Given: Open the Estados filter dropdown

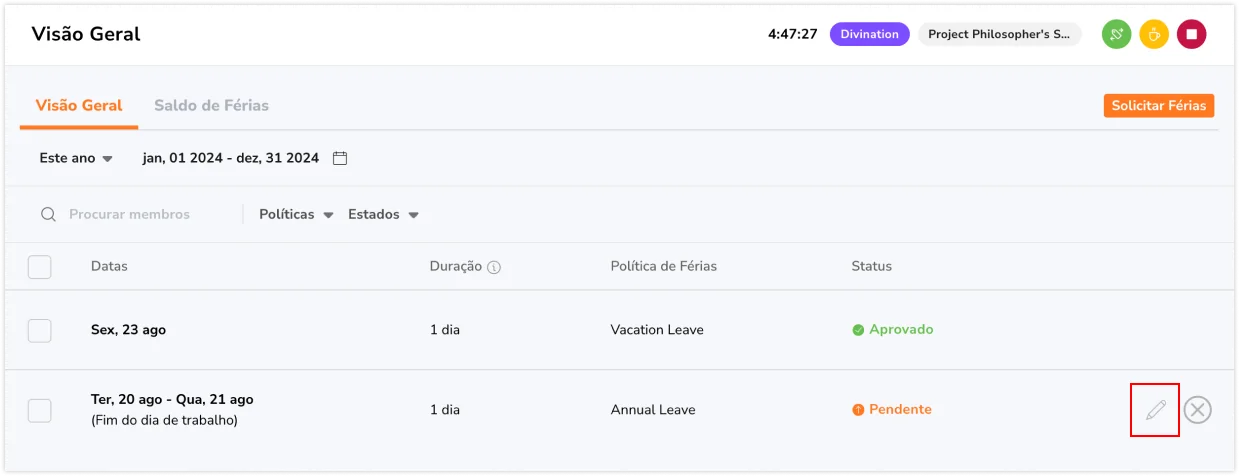Looking at the screenshot, I should 383,214.
